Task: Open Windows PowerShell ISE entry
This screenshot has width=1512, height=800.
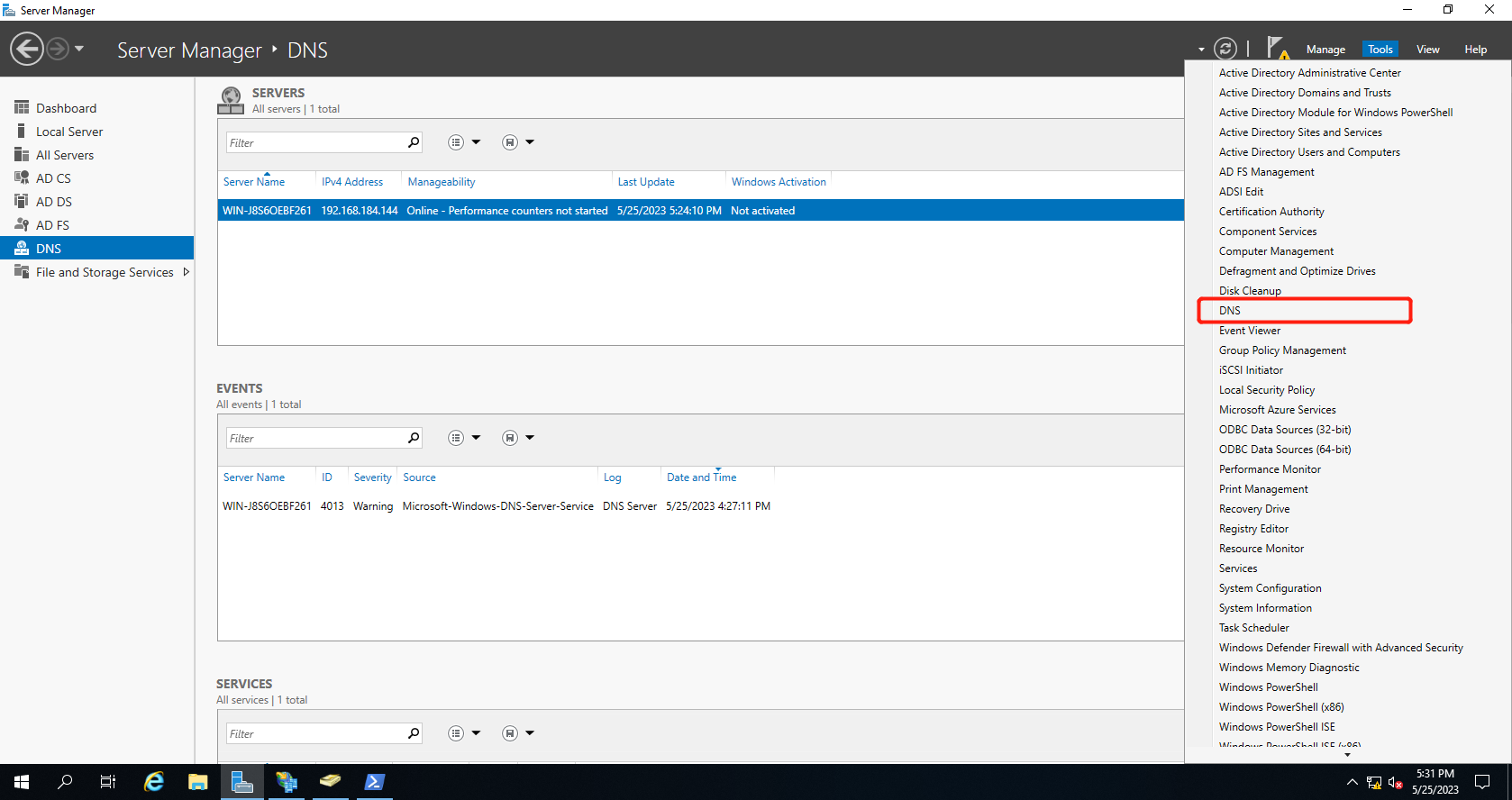Action: tap(1277, 727)
